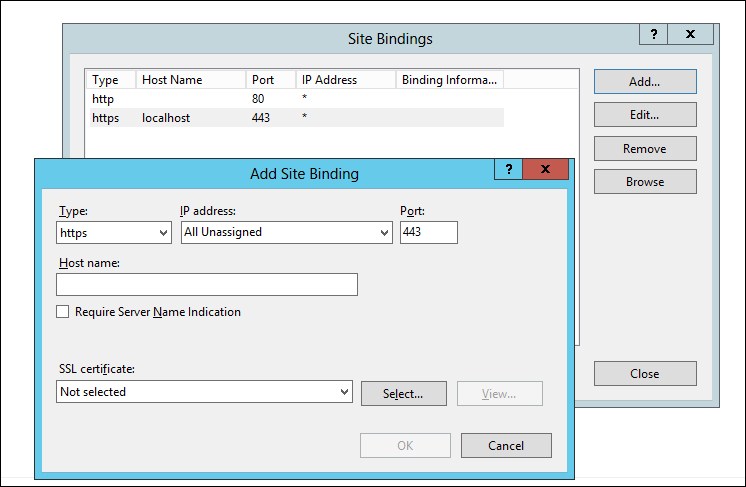Click the Close button in Site Bindings
This screenshot has height=487, width=746.
(x=645, y=374)
